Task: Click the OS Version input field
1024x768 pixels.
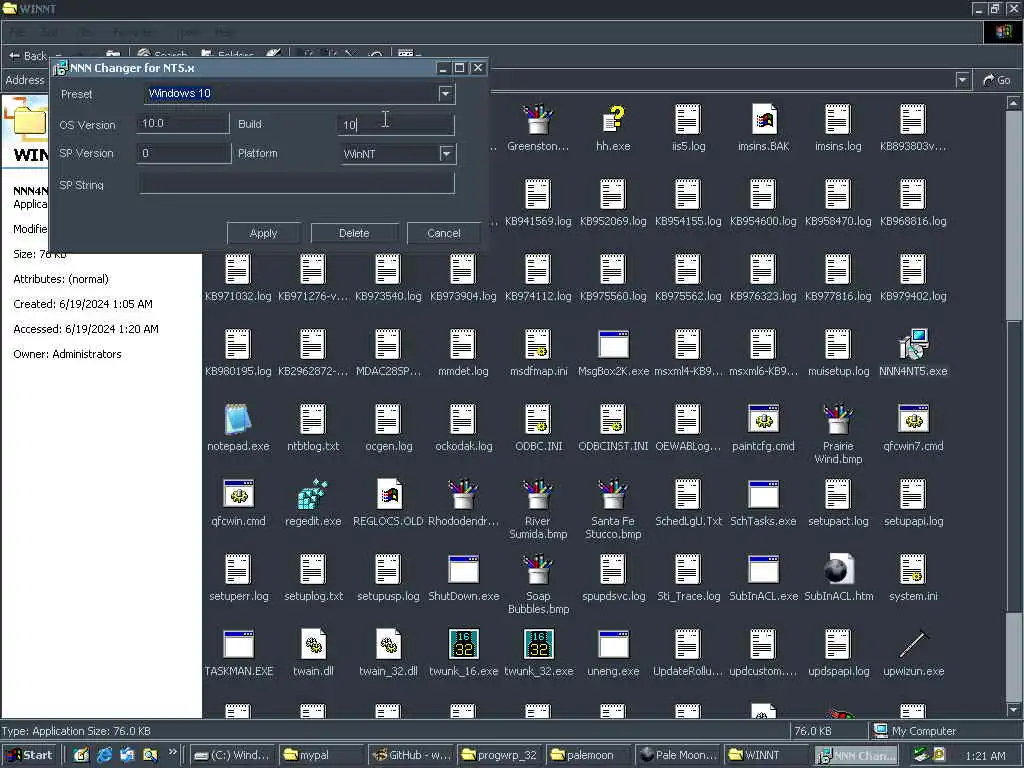Action: coord(183,123)
